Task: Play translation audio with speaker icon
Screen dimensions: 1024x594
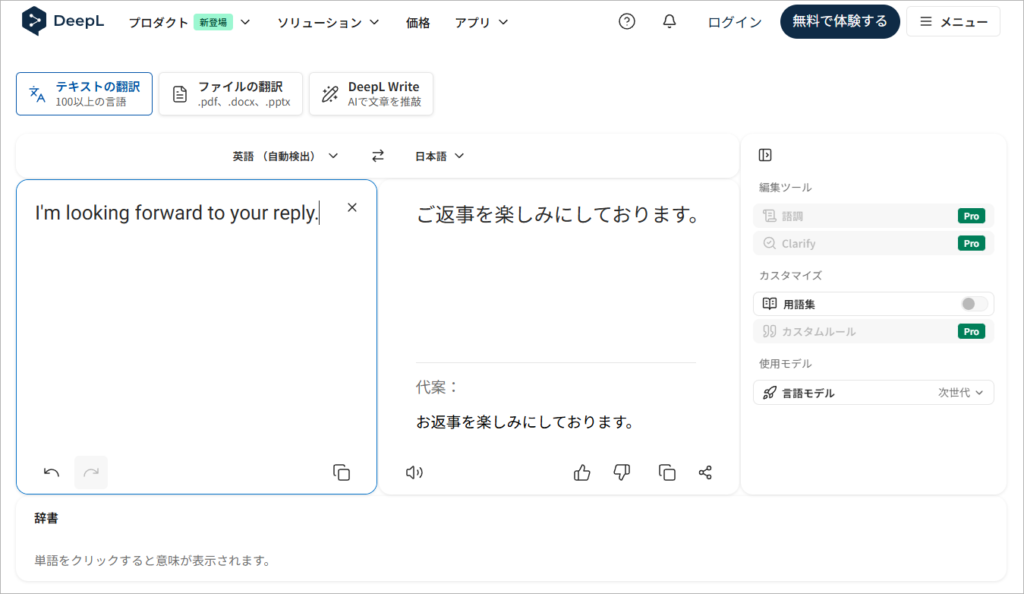Action: pos(414,473)
